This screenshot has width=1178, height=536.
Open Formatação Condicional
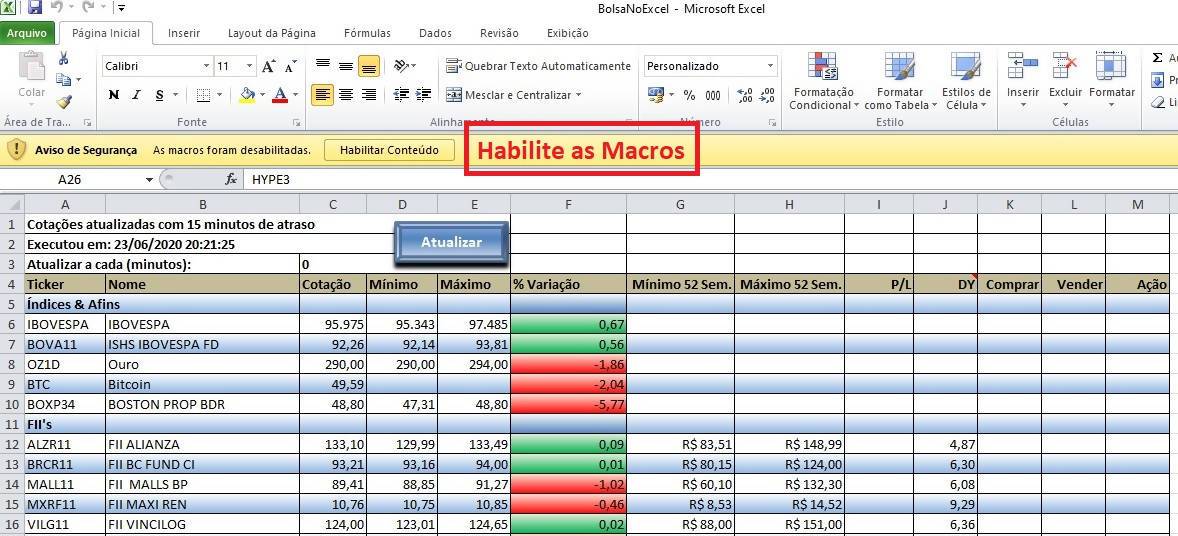821,81
